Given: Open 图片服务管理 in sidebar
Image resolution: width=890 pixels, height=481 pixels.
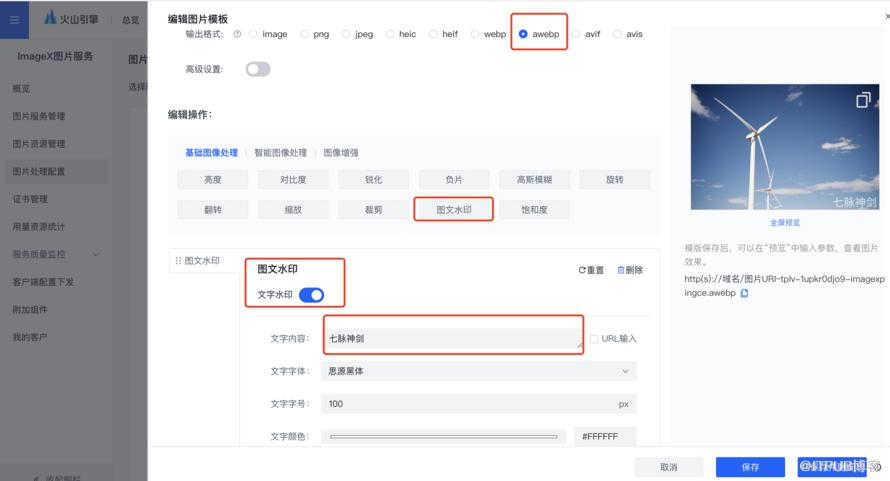Looking at the screenshot, I should [x=39, y=116].
